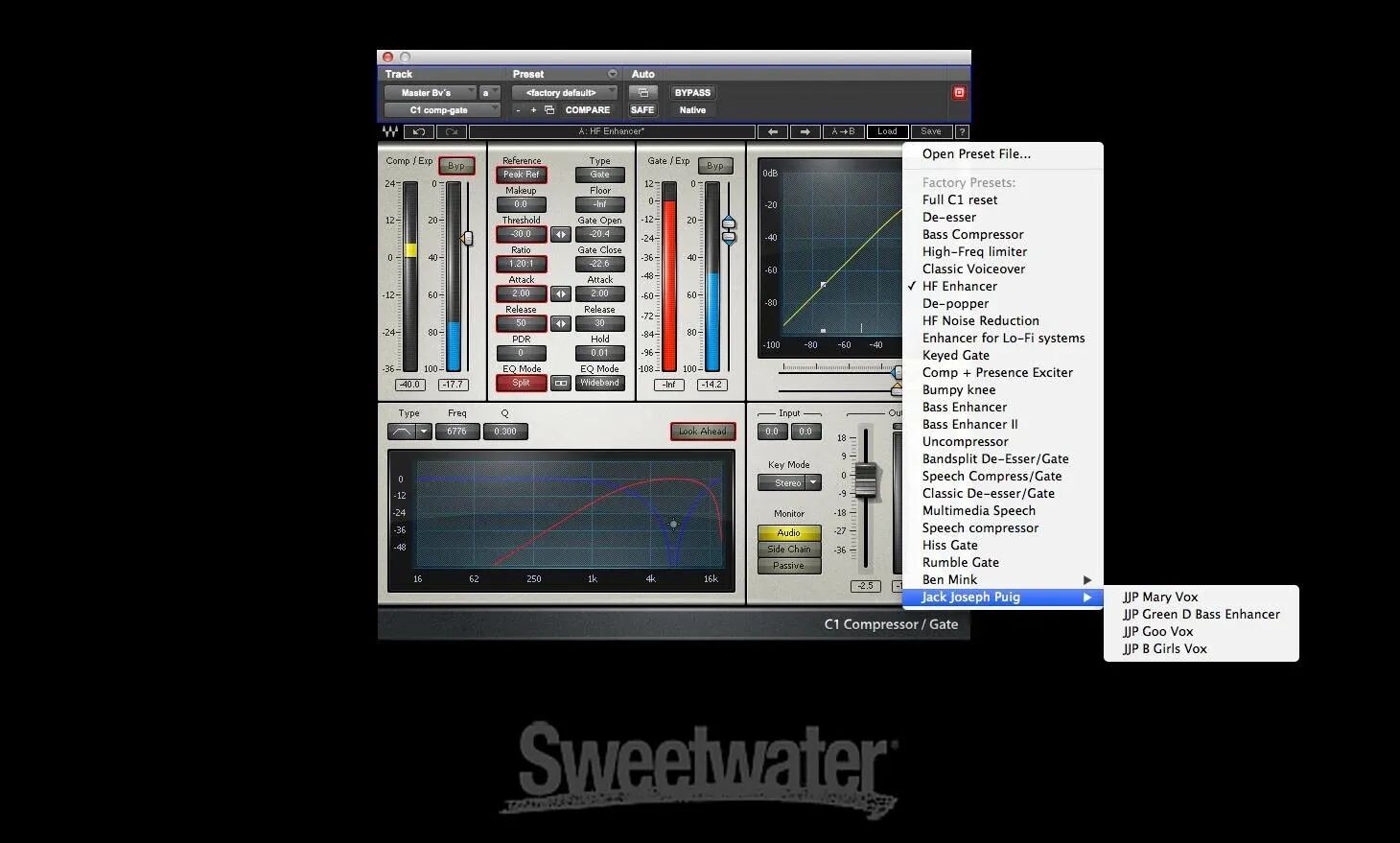Screen dimensions: 1400x843
Task: Toggle compressor EQ Mode Split
Action: tap(522, 383)
